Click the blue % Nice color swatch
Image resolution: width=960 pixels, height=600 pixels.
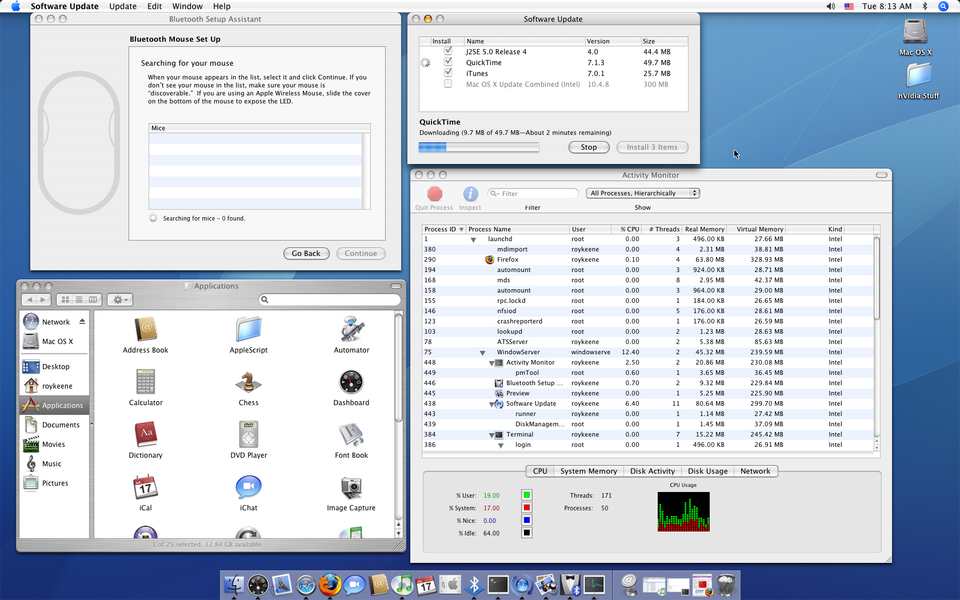pos(527,520)
